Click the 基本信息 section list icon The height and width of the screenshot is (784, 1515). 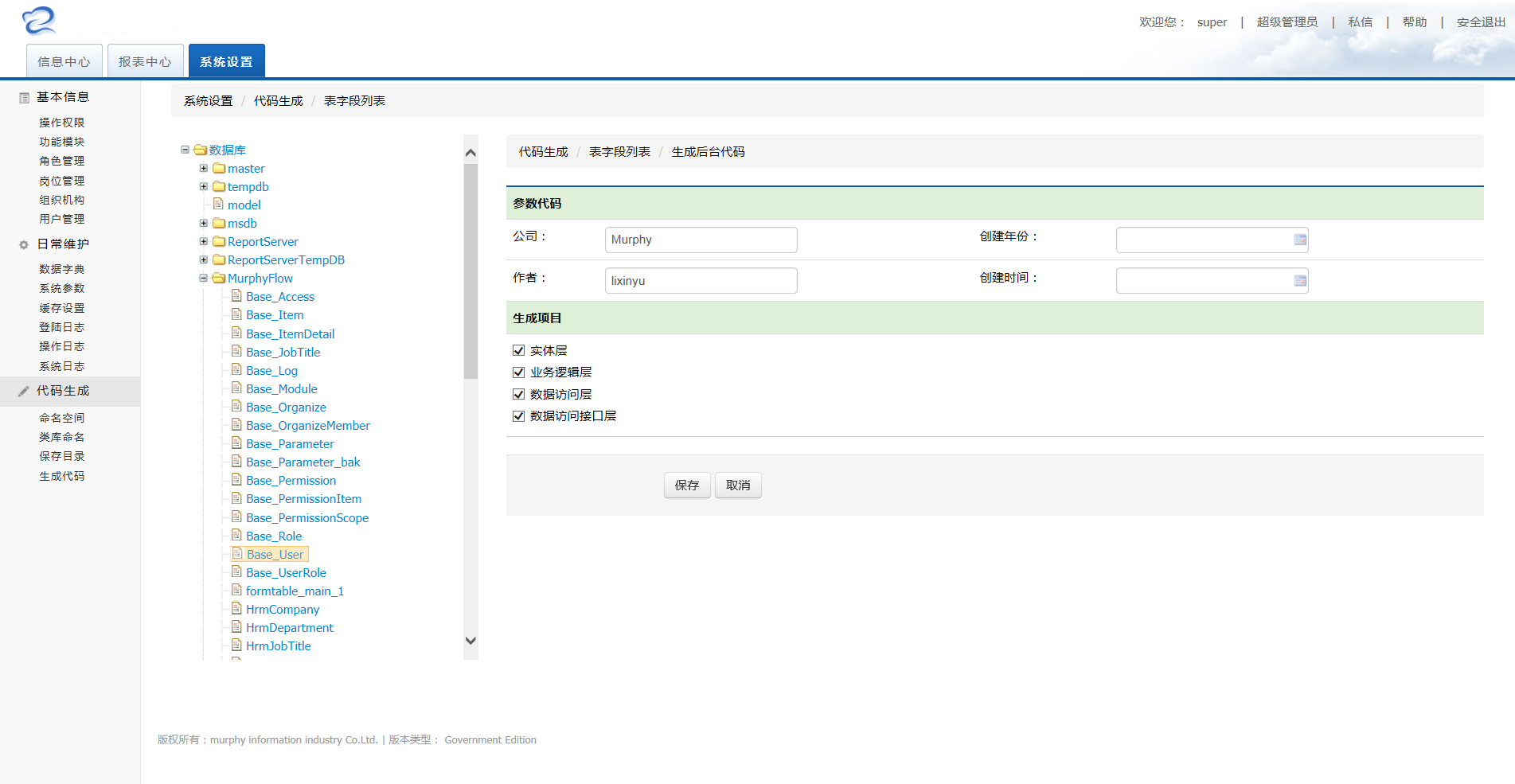pyautogui.click(x=24, y=98)
